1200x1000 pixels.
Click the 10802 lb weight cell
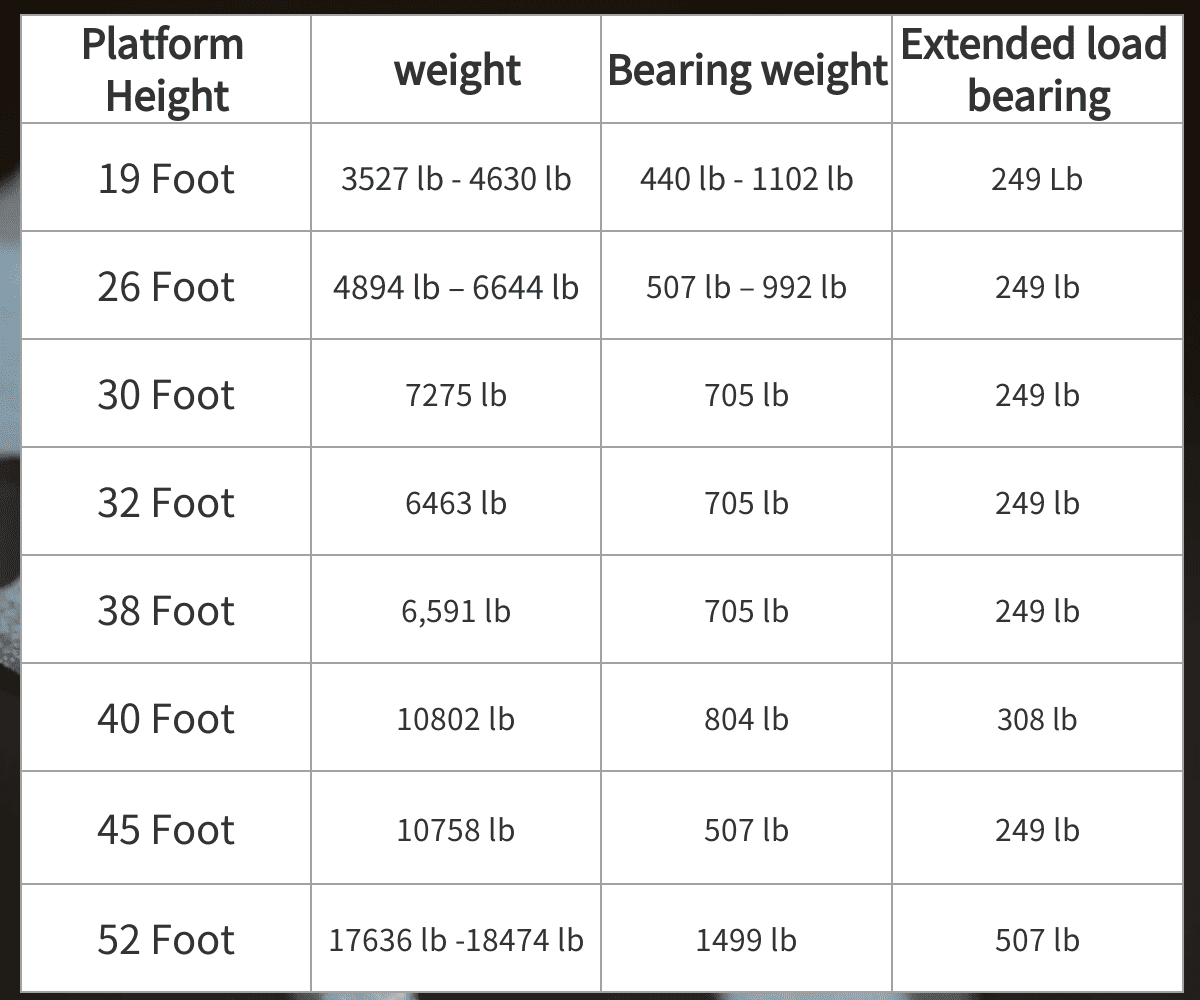[456, 719]
